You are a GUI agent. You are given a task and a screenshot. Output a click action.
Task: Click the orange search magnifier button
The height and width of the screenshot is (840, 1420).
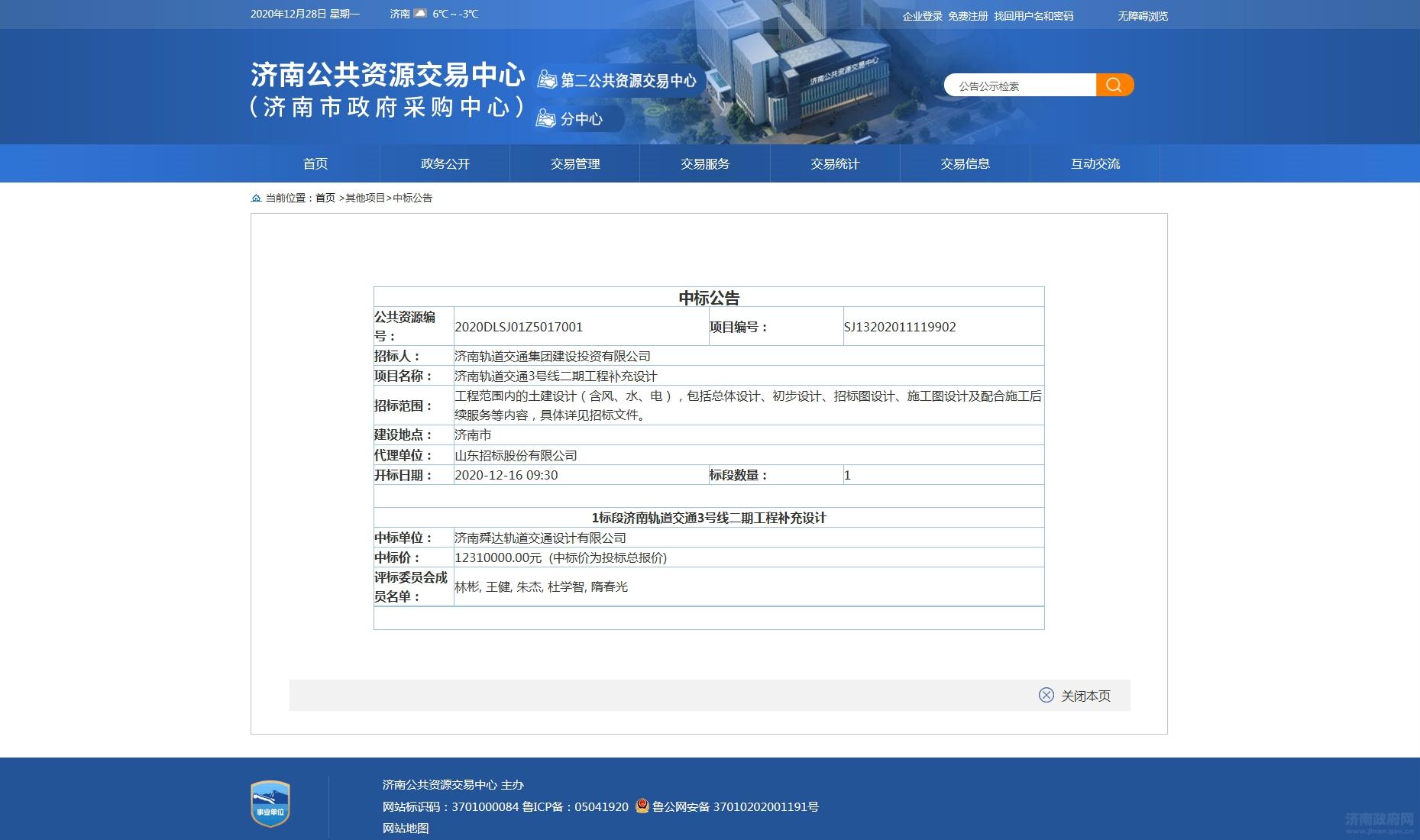point(1114,85)
